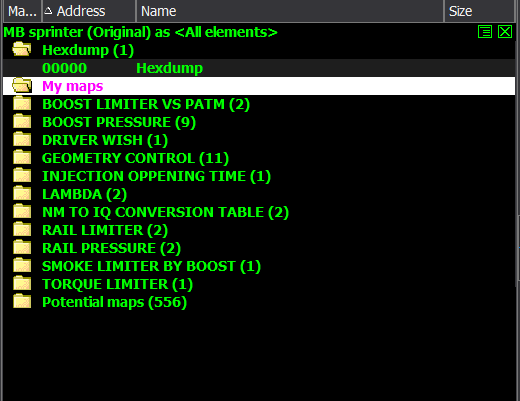
Task: Click the GEOMETRY CONTROL folder icon
Action: pos(22,157)
